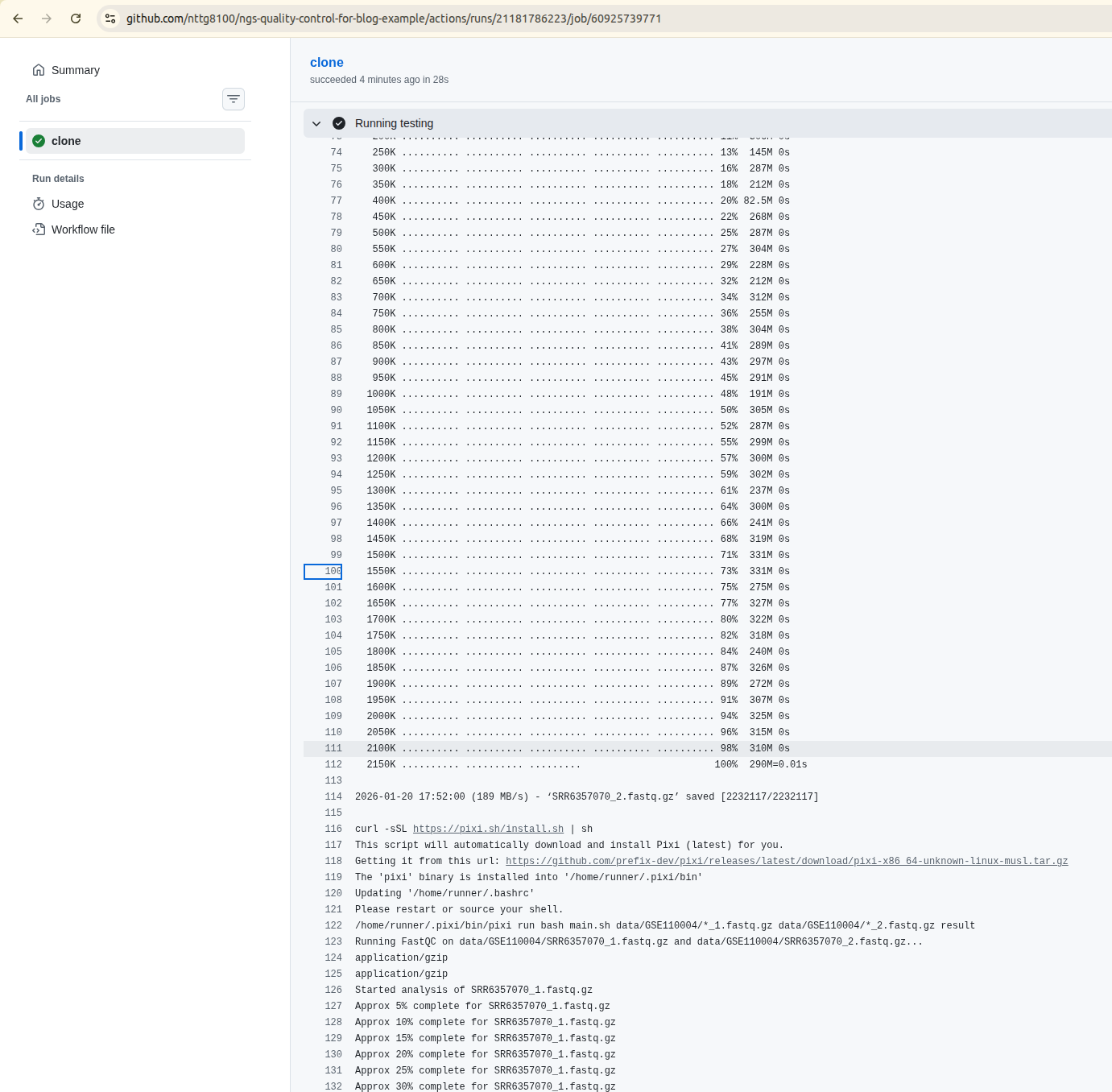Click the clone job title heading
This screenshot has width=1112, height=1092.
pyautogui.click(x=326, y=62)
